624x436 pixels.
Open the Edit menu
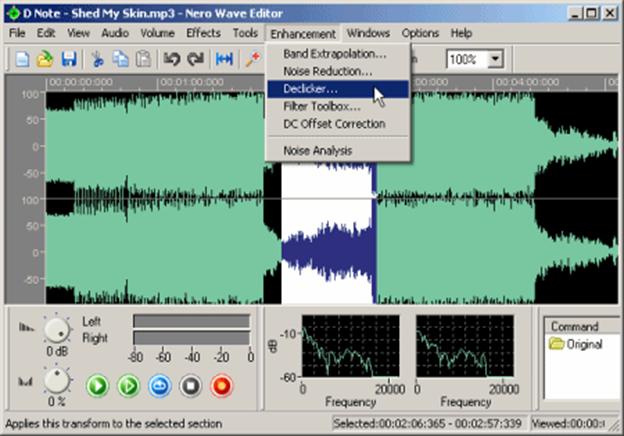tap(46, 33)
